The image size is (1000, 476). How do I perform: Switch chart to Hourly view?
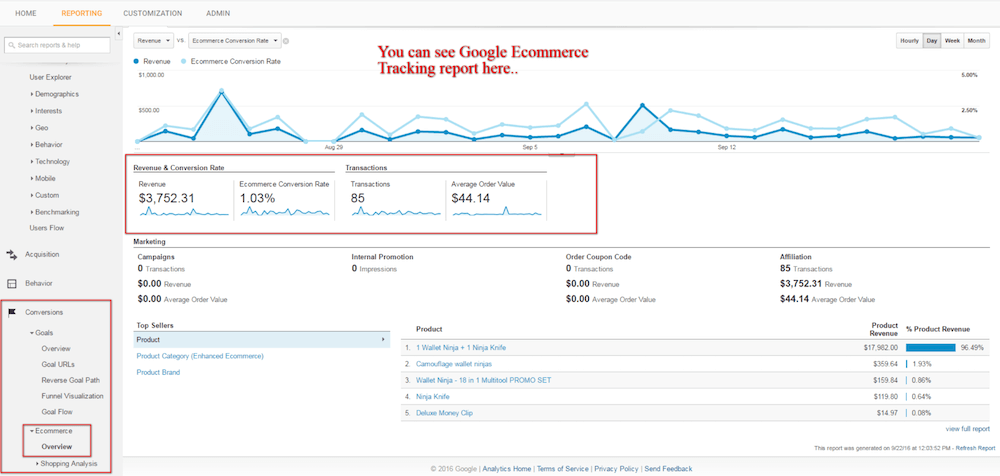[909, 41]
